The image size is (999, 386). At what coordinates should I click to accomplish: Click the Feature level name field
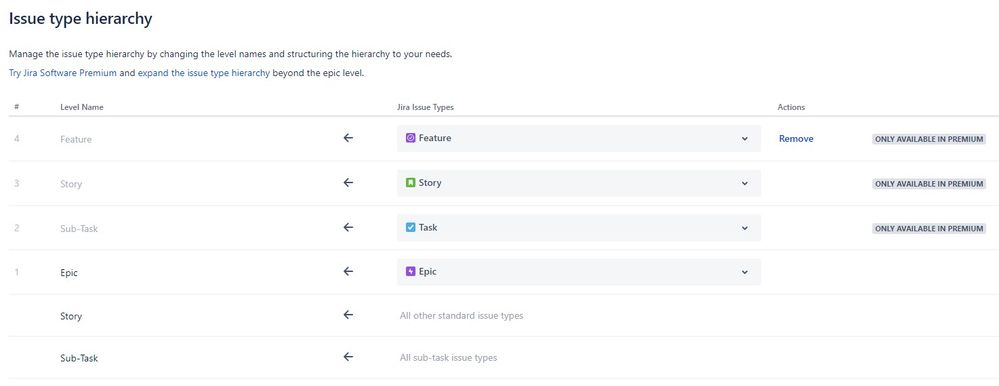[76, 139]
